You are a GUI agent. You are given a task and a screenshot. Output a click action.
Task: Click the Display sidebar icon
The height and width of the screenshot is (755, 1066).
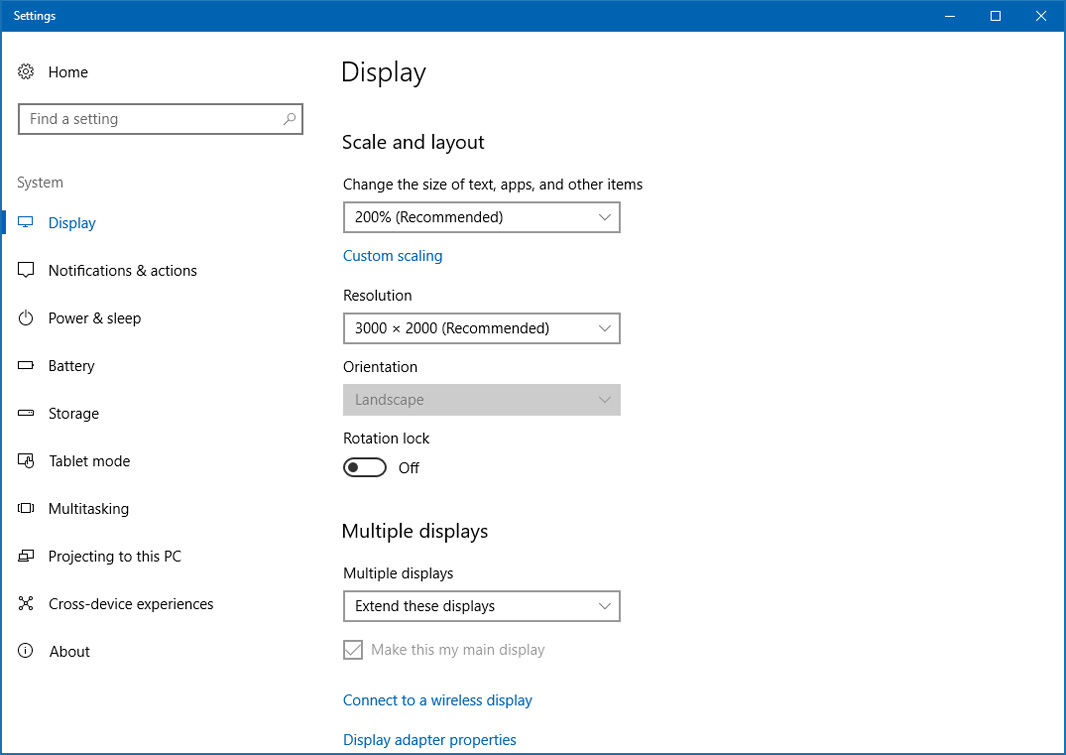point(26,222)
